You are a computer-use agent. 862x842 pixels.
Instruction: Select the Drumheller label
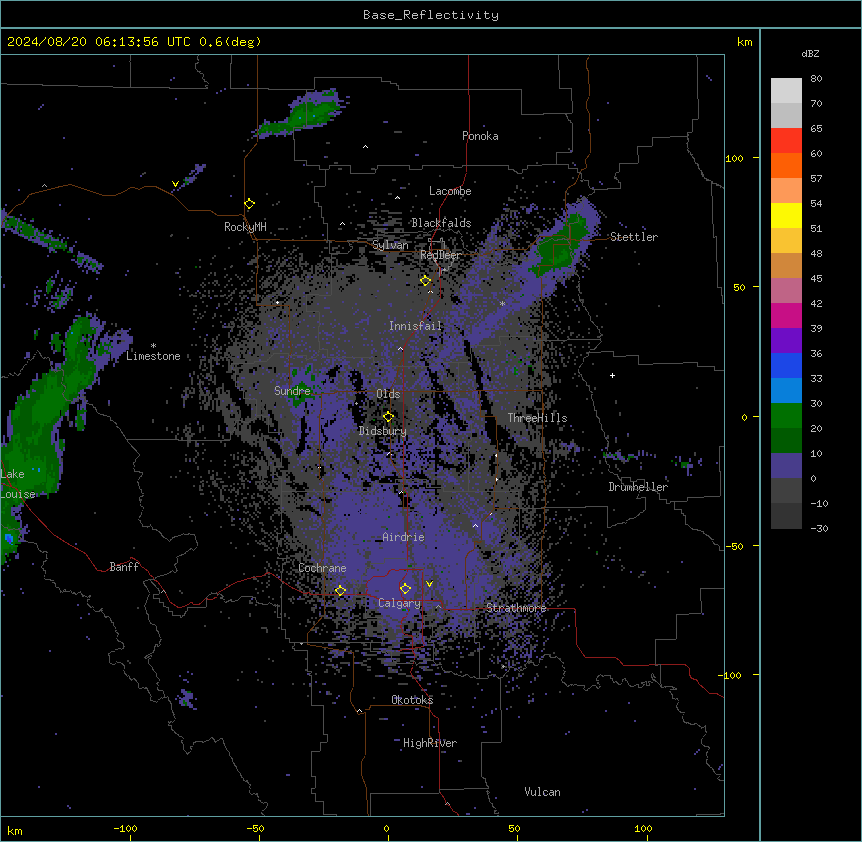point(638,487)
